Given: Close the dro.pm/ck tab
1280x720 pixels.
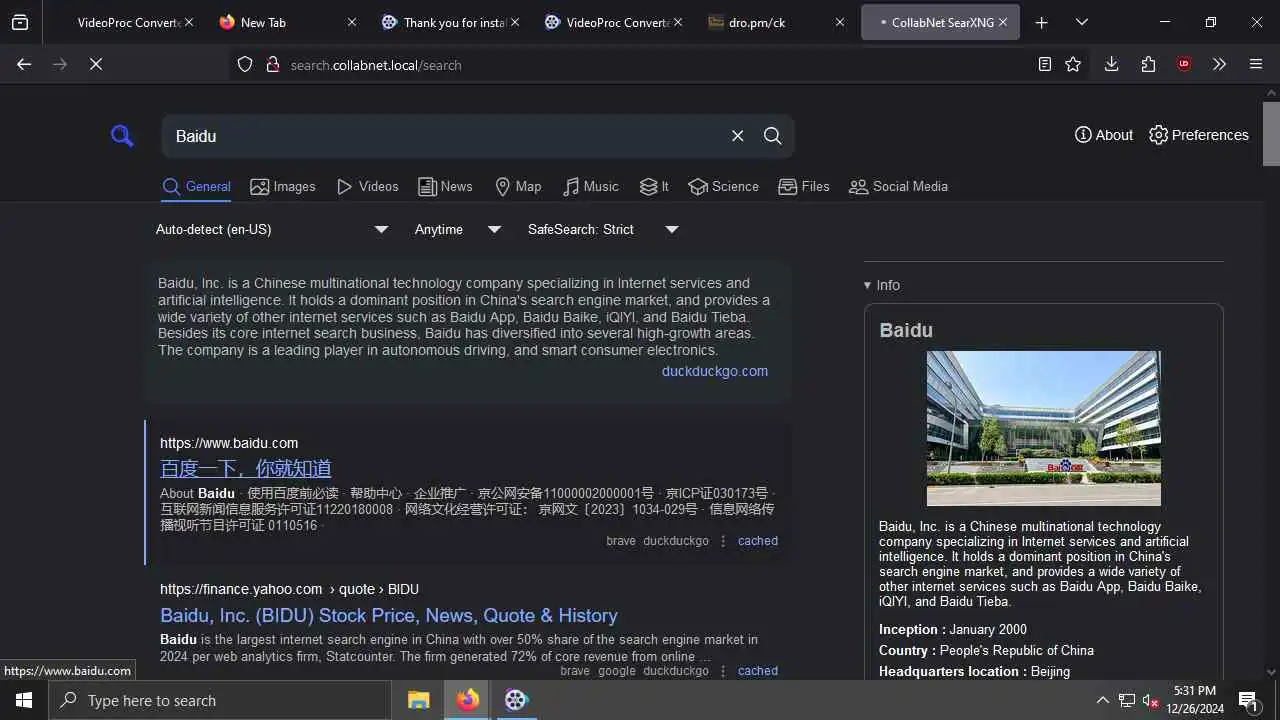Looking at the screenshot, I should pyautogui.click(x=839, y=22).
